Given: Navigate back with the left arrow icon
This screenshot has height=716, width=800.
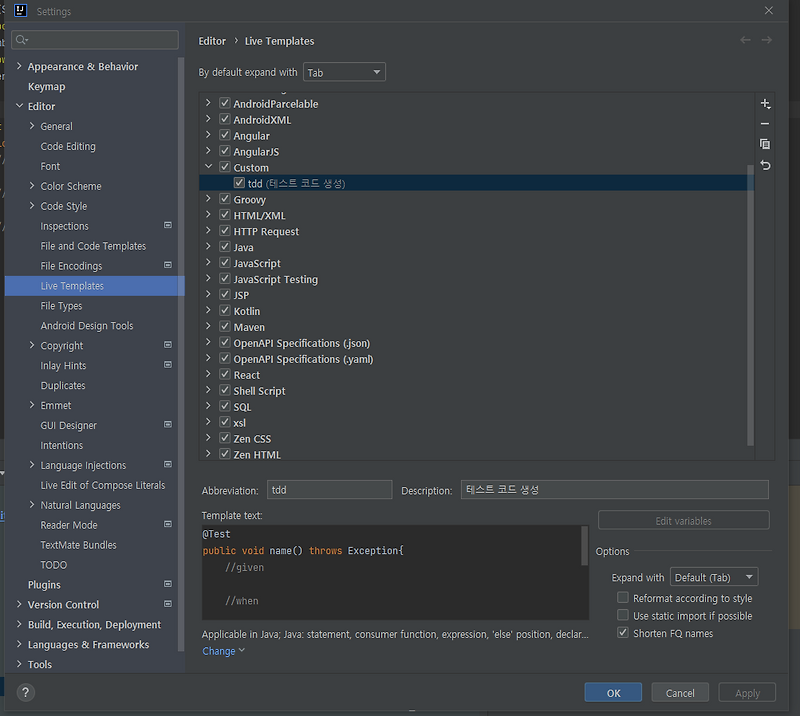Looking at the screenshot, I should click(745, 40).
